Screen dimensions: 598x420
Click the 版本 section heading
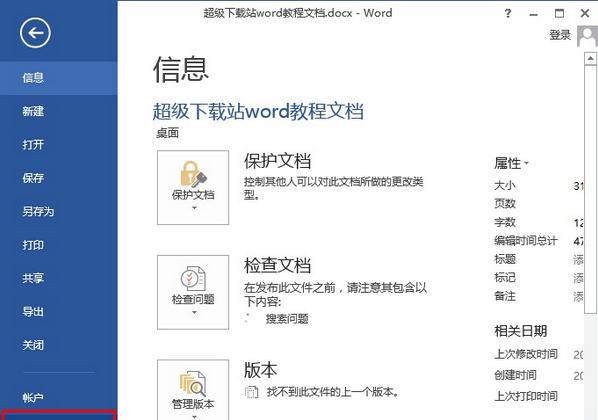coord(260,370)
